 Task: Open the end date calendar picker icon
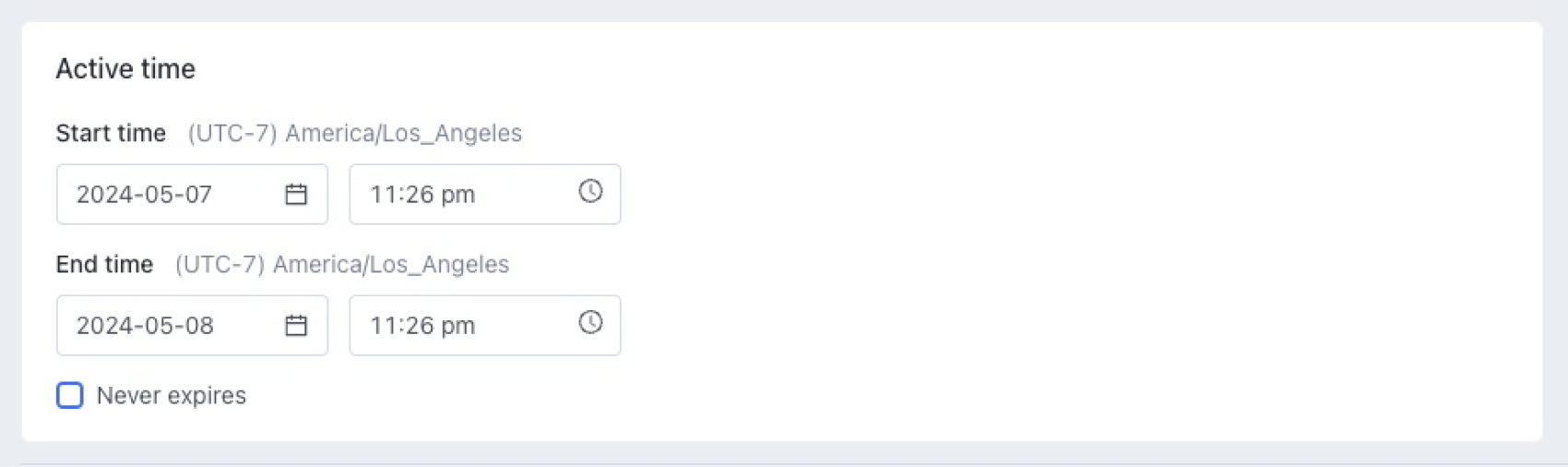(296, 326)
